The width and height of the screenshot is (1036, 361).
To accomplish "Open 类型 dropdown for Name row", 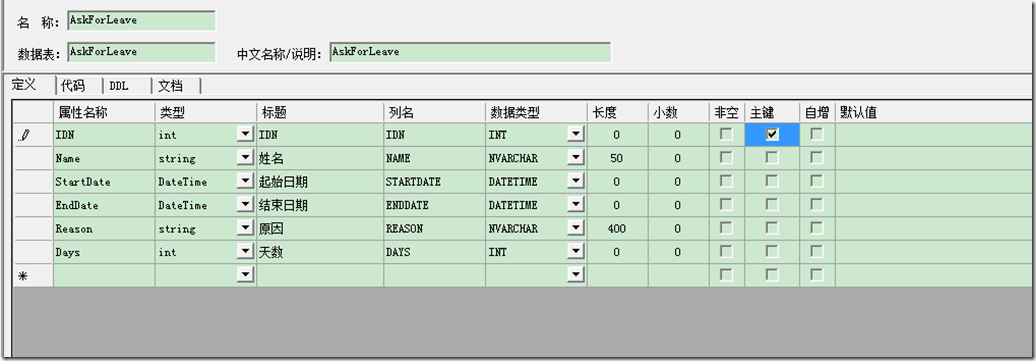I will point(246,158).
